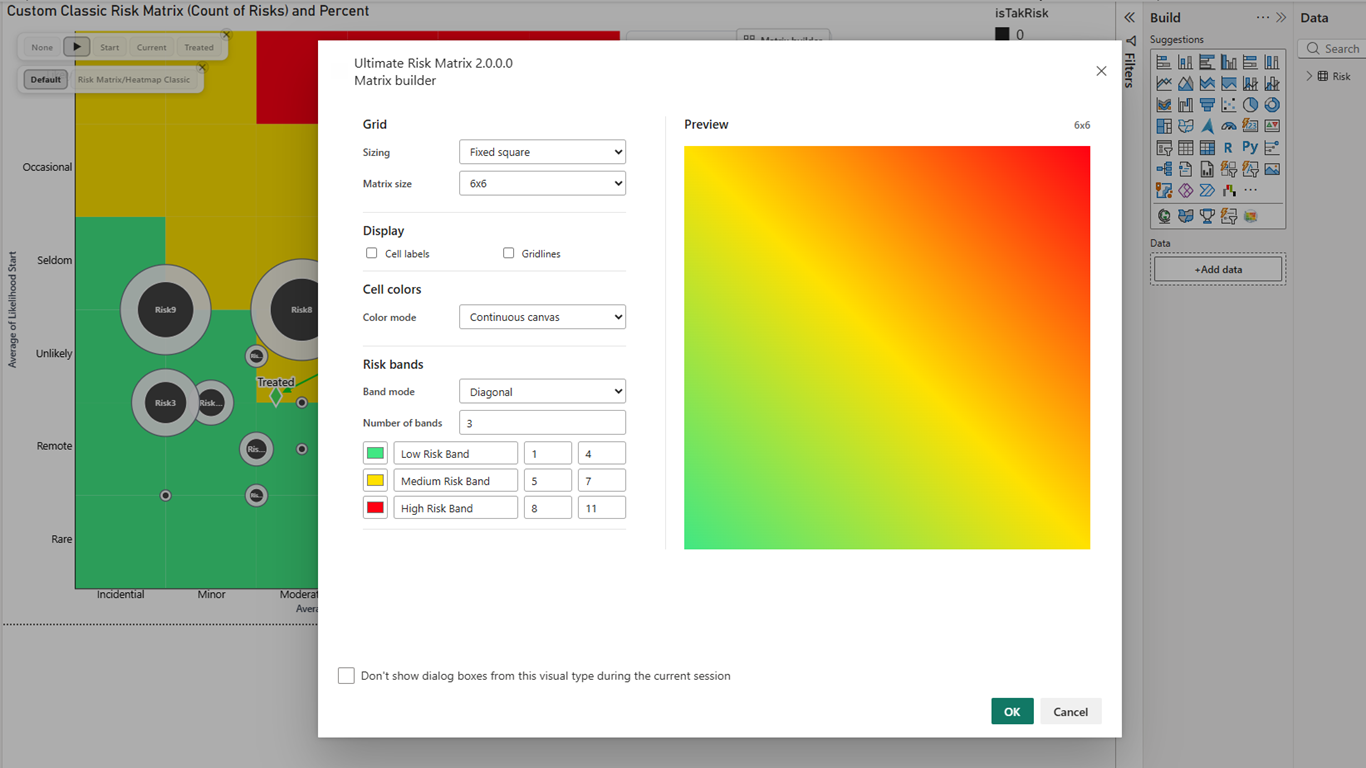1366x768 pixels.
Task: Click the Low Risk Band name field
Action: point(456,453)
